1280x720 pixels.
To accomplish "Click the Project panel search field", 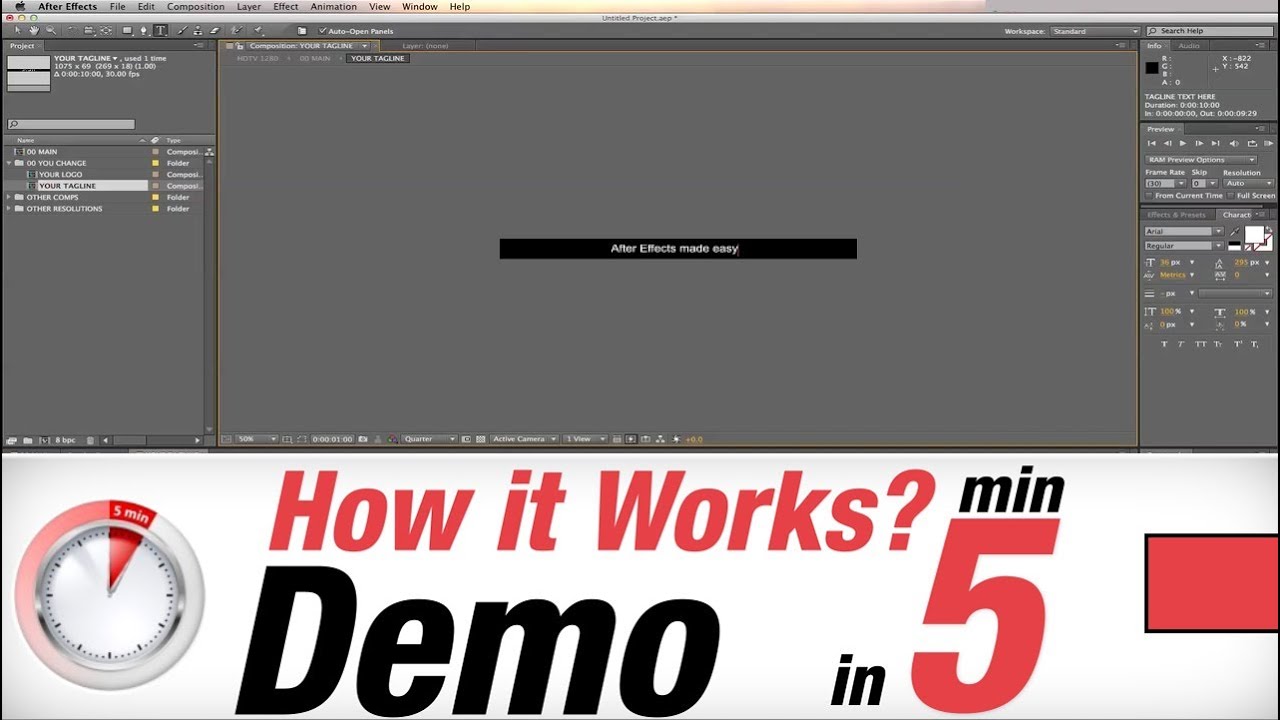I will coord(71,125).
